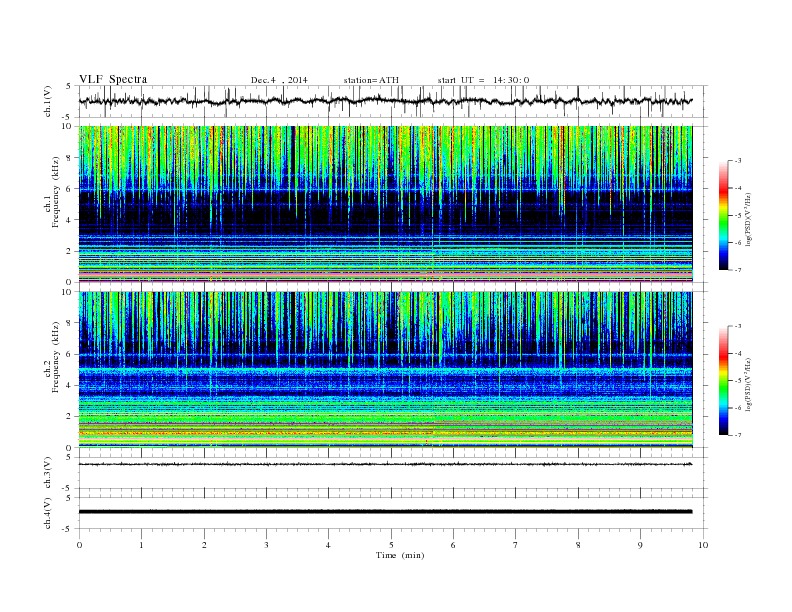Click the "8" kHz tick on ch.2 spectrogram
The image size is (792, 612).
point(69,323)
